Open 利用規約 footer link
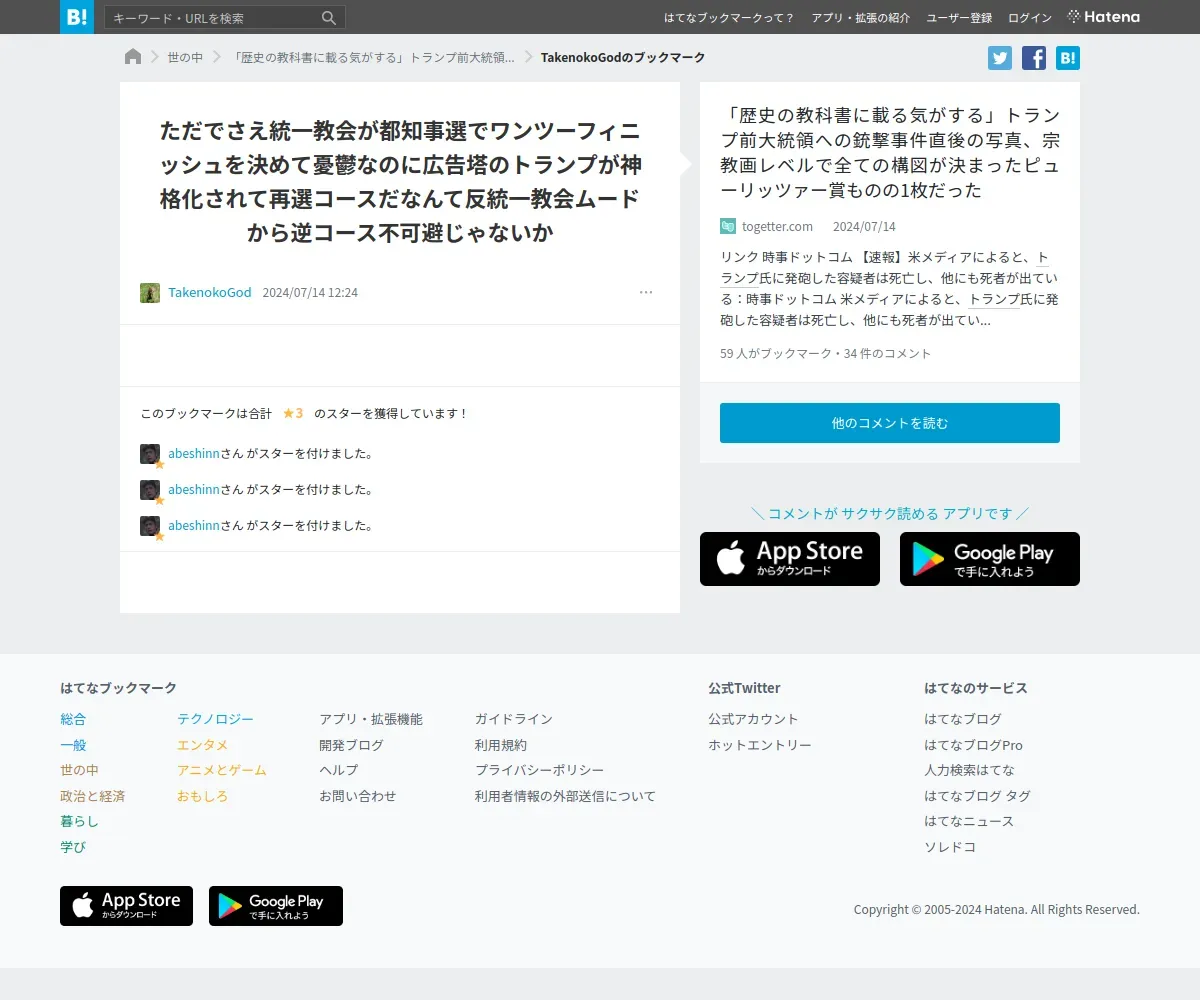Image resolution: width=1200 pixels, height=1000 pixels. click(x=501, y=745)
